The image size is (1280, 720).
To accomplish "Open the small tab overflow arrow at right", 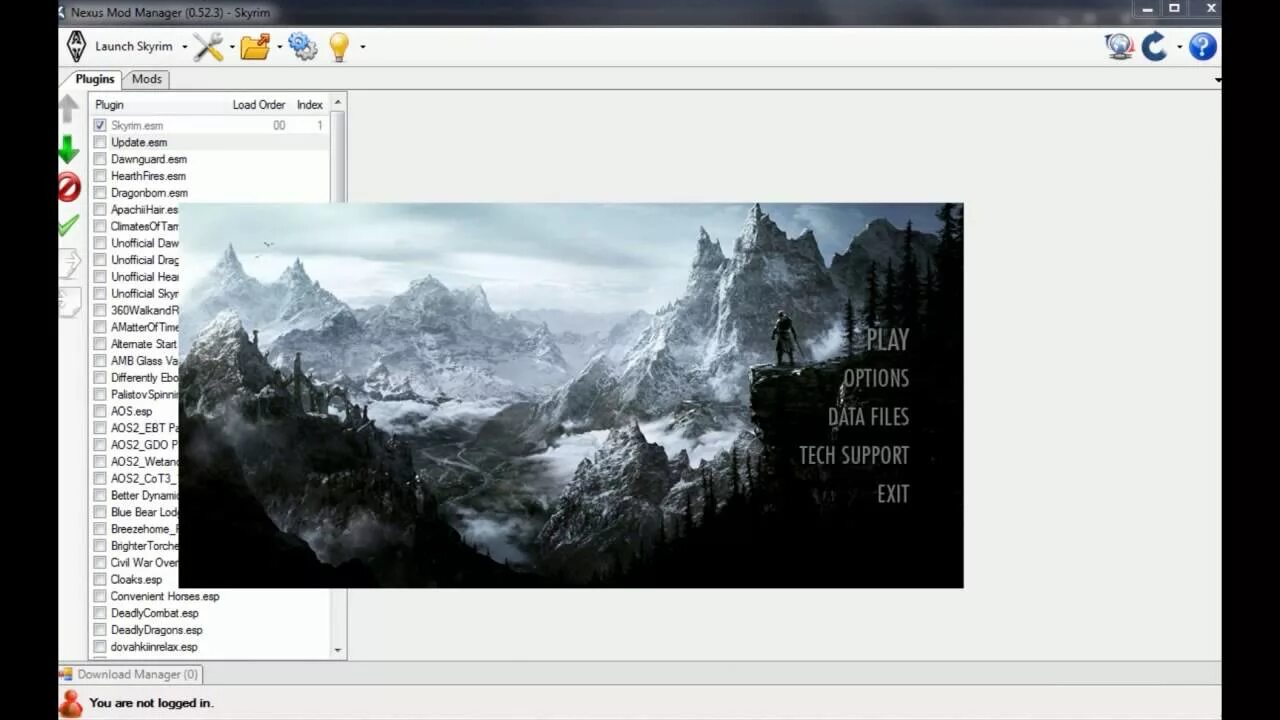I will point(1217,80).
